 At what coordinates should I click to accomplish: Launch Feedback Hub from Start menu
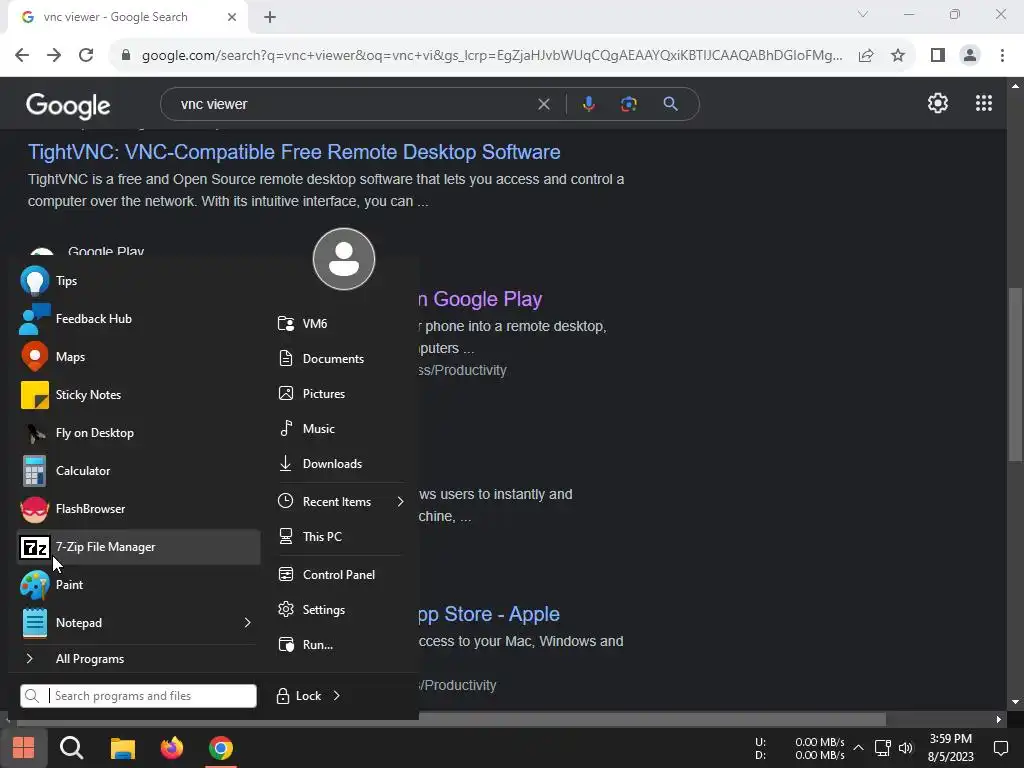click(x=138, y=319)
